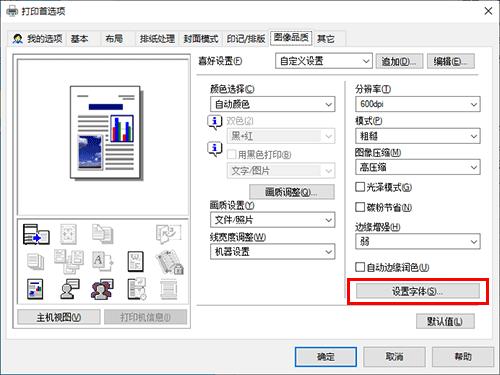Open the 喜好设置 dropdown showing 自定义设置
Image resolution: width=500 pixels, height=375 pixels.
point(324,61)
